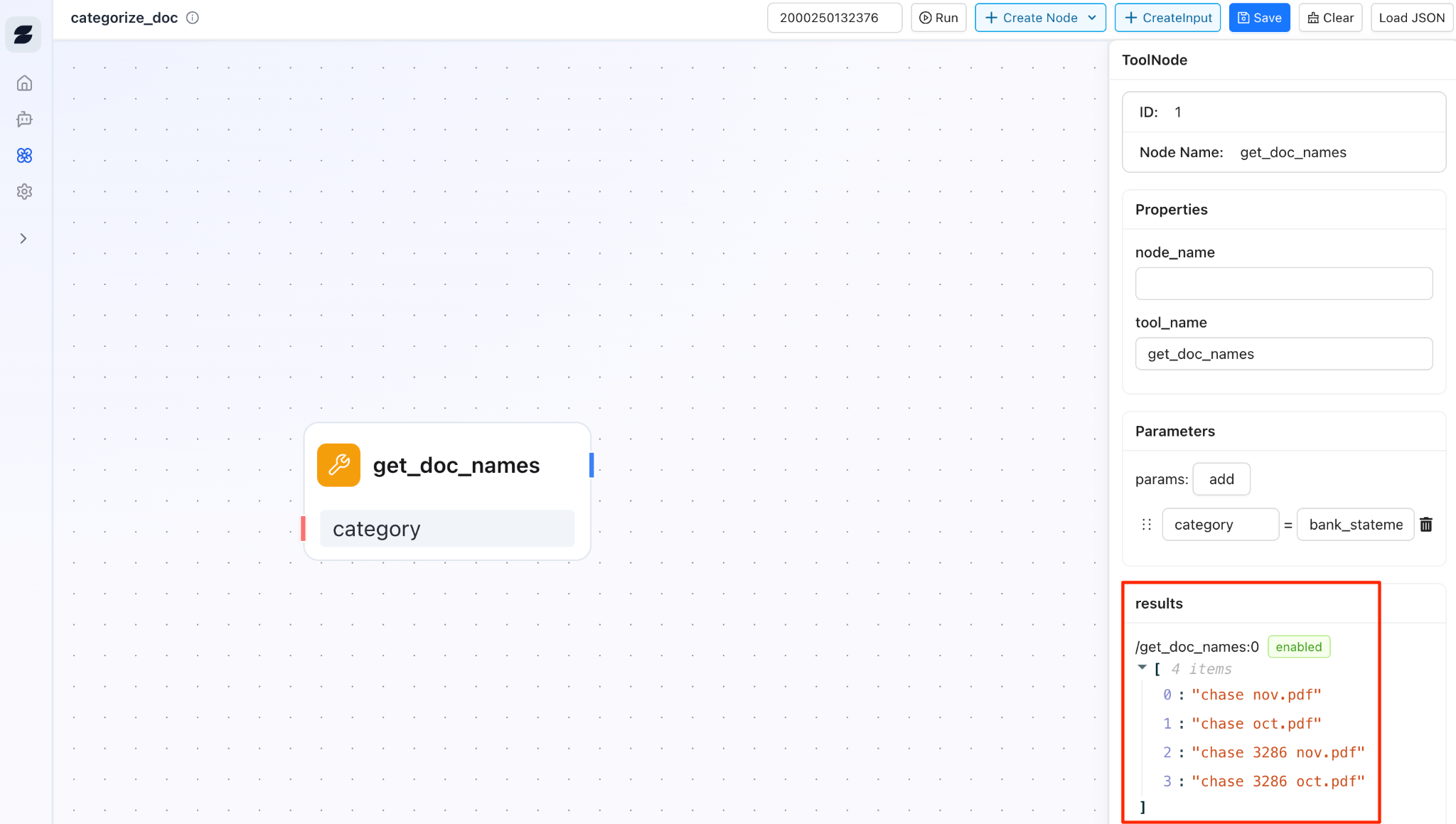Save the workflow
Viewport: 1456px width, 824px height.
pyautogui.click(x=1259, y=18)
